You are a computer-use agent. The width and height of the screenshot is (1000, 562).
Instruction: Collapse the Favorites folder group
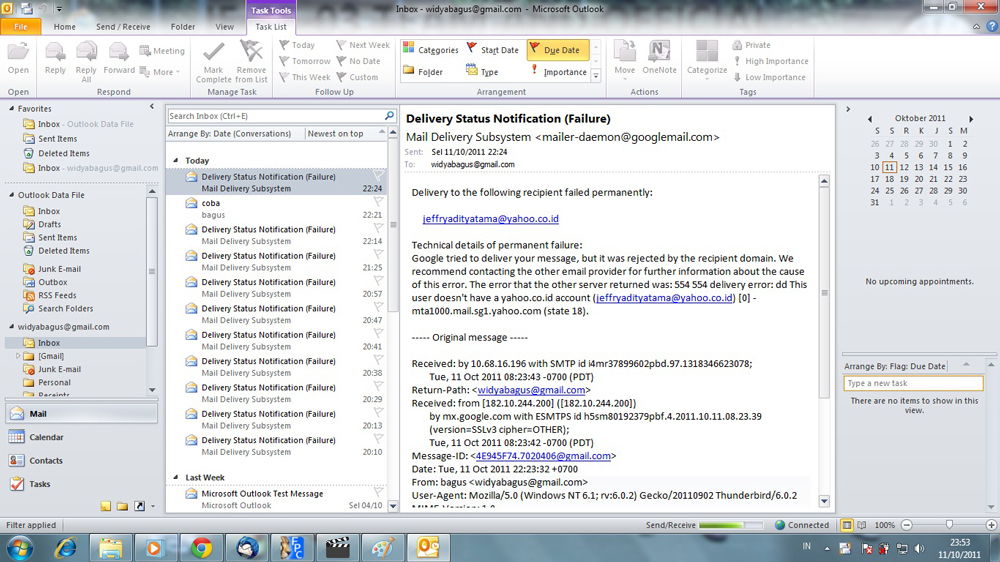click(x=11, y=109)
